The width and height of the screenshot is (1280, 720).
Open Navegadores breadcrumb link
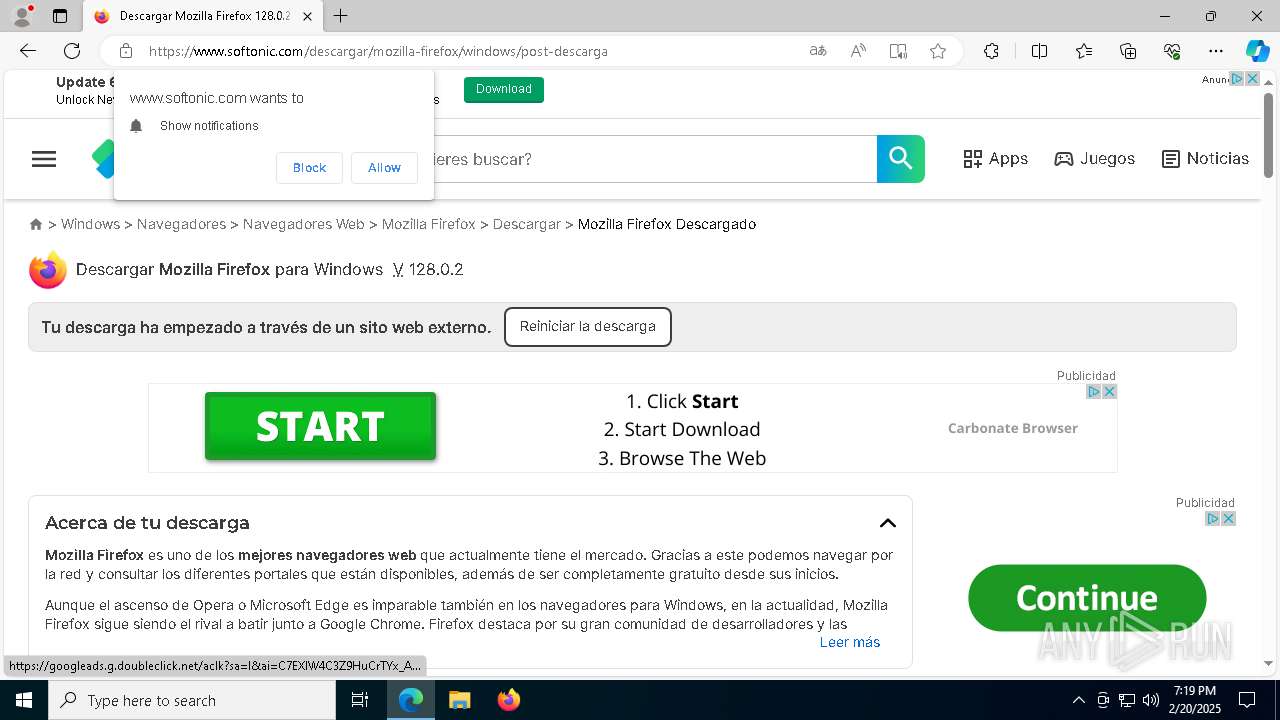[181, 224]
